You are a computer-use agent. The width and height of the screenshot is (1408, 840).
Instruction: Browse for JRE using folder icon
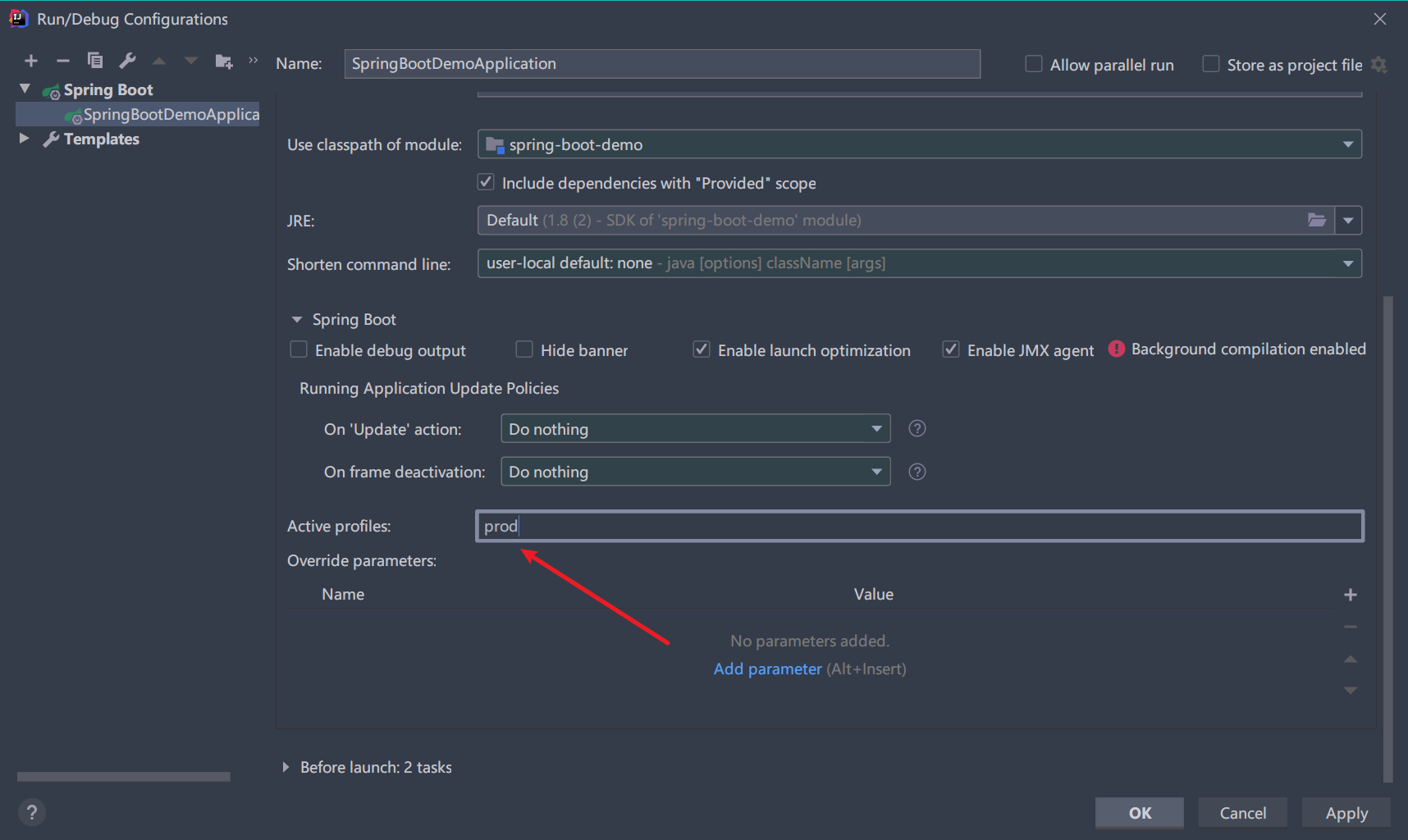(1316, 220)
